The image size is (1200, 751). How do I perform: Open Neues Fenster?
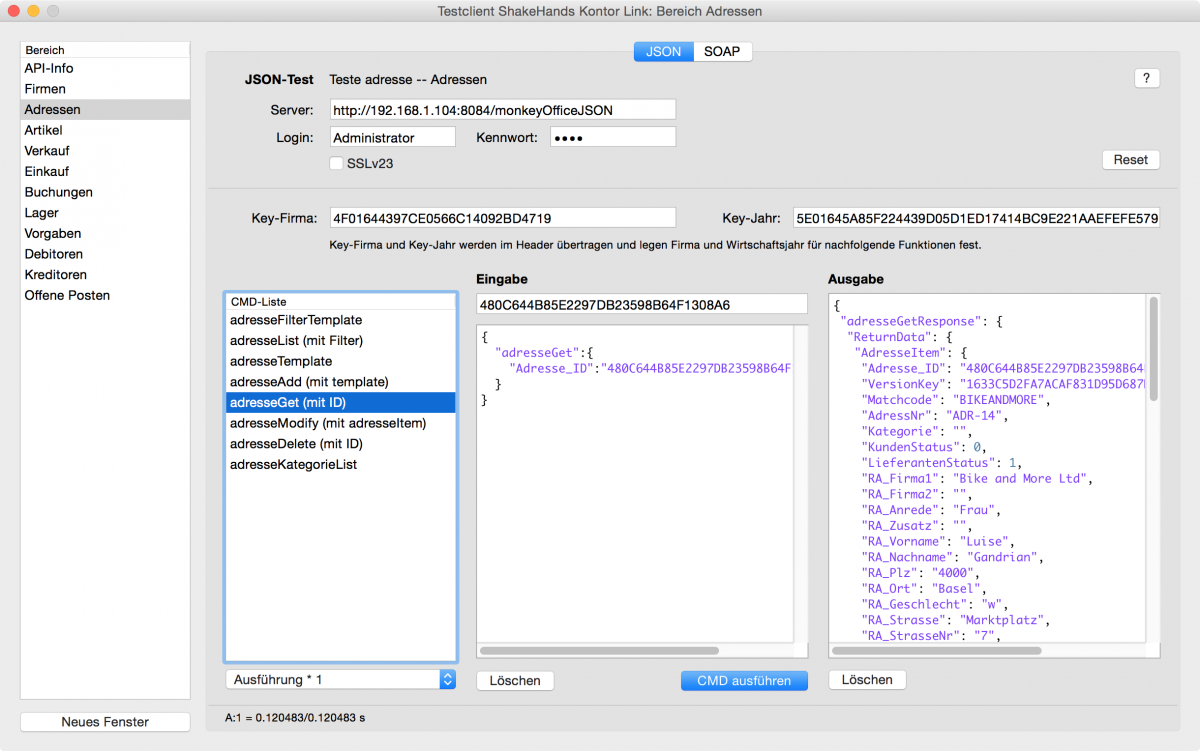pos(104,721)
